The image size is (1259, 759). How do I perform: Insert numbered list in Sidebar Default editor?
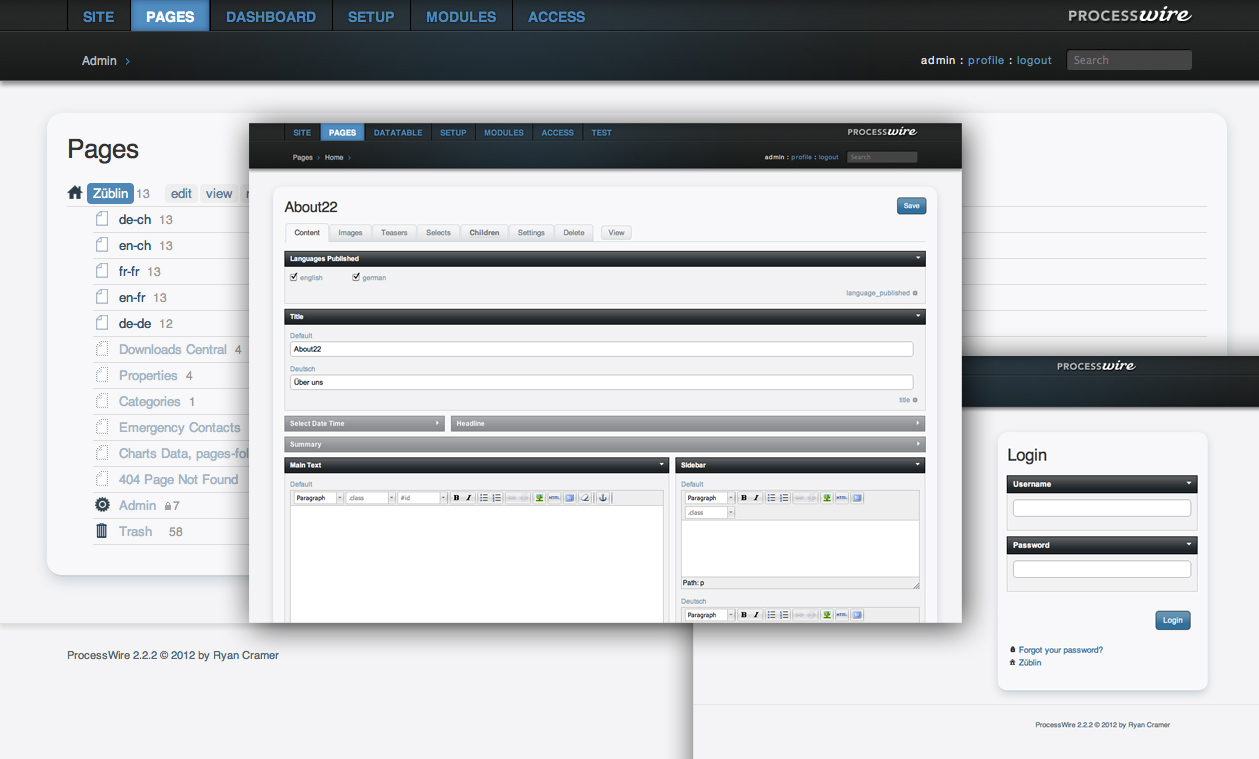pyautogui.click(x=784, y=498)
